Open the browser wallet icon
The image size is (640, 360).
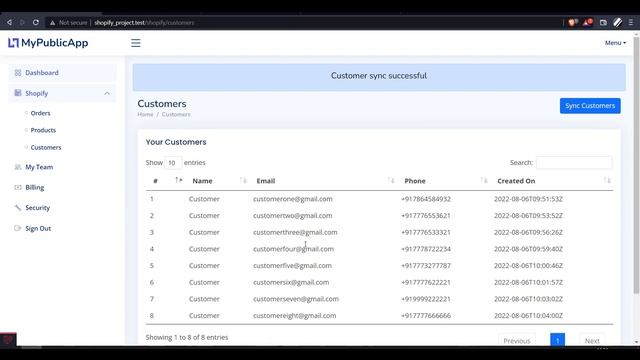click(x=603, y=23)
